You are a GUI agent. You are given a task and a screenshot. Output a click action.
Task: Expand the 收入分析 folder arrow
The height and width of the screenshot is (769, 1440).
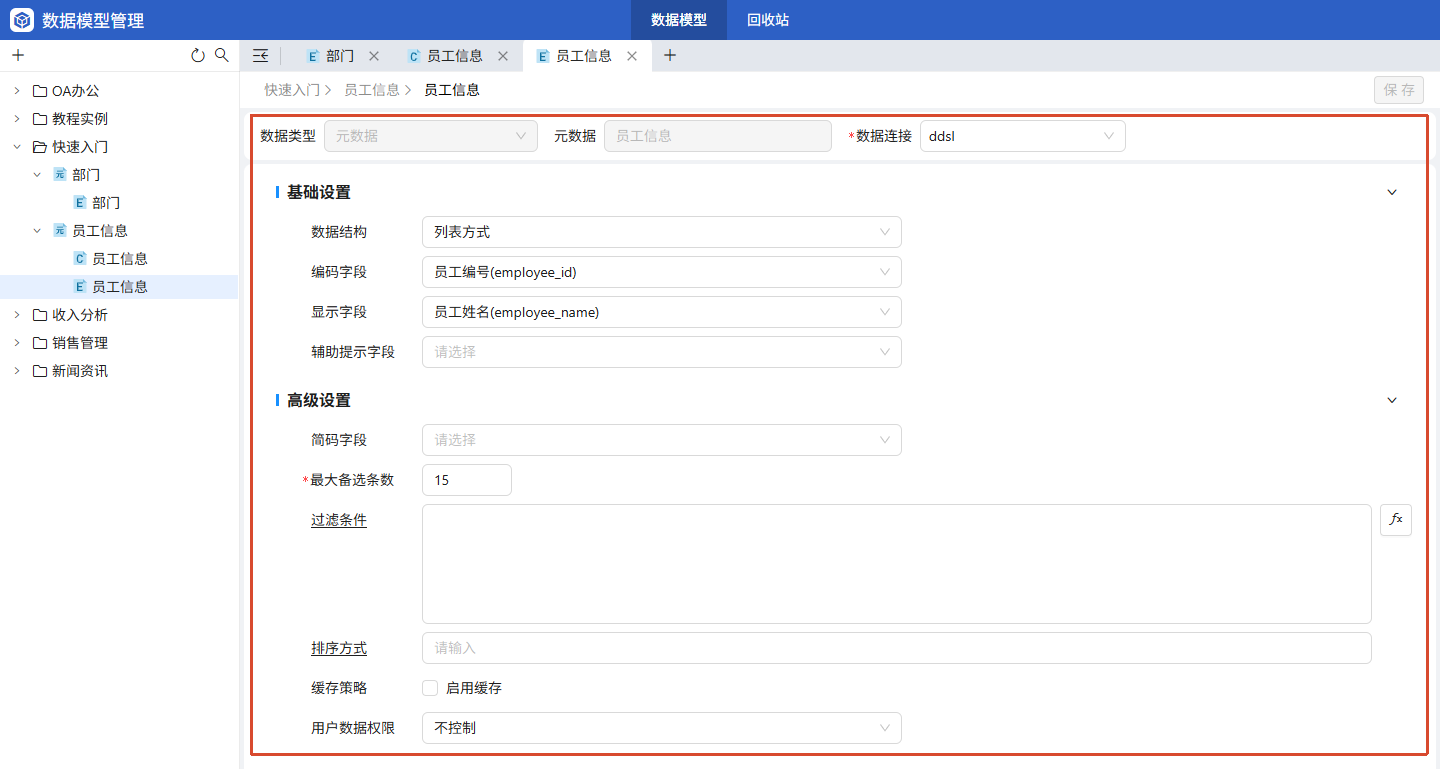tap(17, 315)
